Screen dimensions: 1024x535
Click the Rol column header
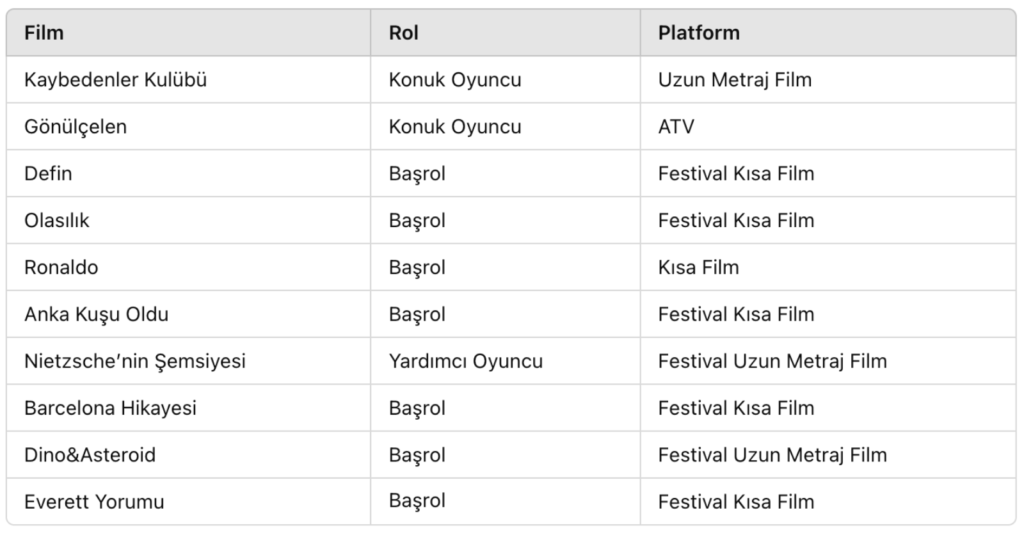[x=404, y=33]
